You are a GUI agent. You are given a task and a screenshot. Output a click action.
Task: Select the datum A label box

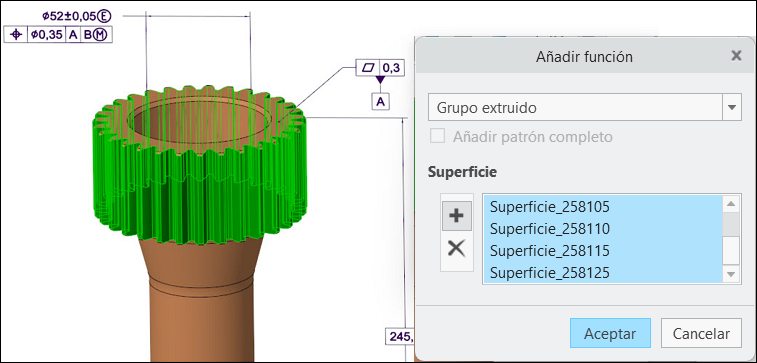pyautogui.click(x=381, y=101)
